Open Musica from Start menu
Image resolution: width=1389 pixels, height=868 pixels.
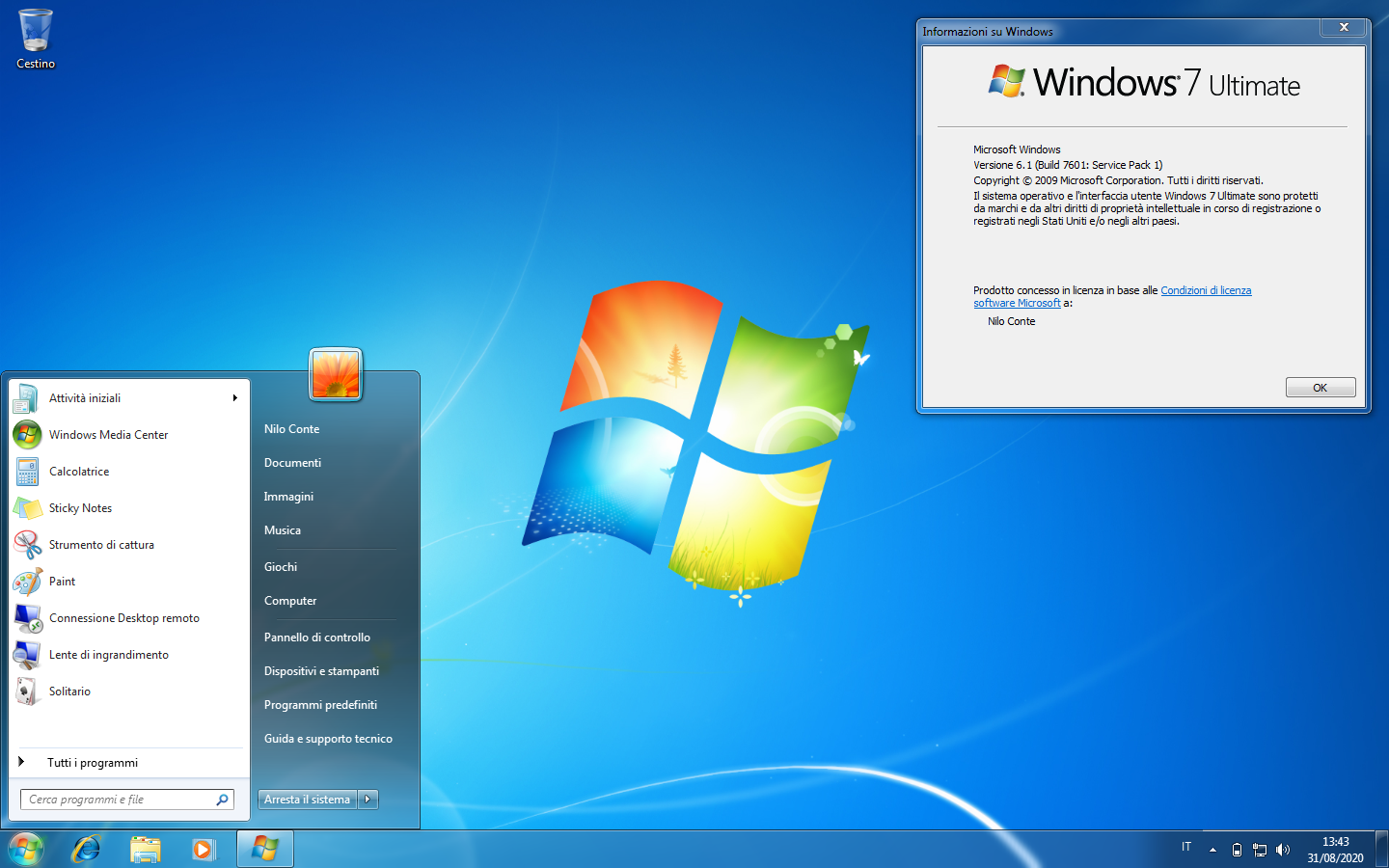[283, 530]
